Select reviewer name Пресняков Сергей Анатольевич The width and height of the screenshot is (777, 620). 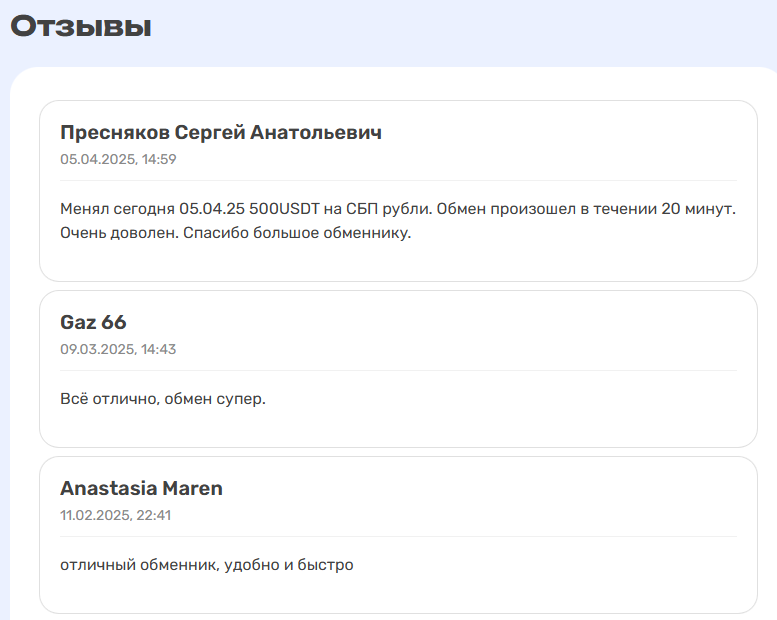tap(220, 132)
